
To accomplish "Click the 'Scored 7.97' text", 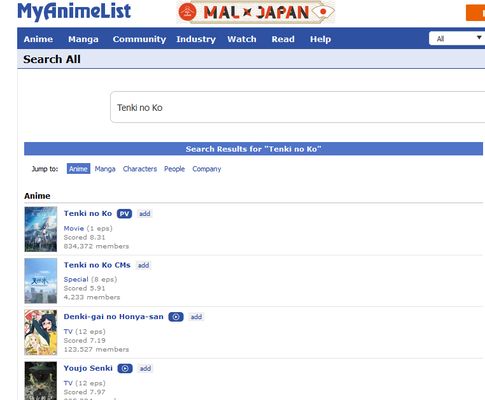I will pos(85,392).
